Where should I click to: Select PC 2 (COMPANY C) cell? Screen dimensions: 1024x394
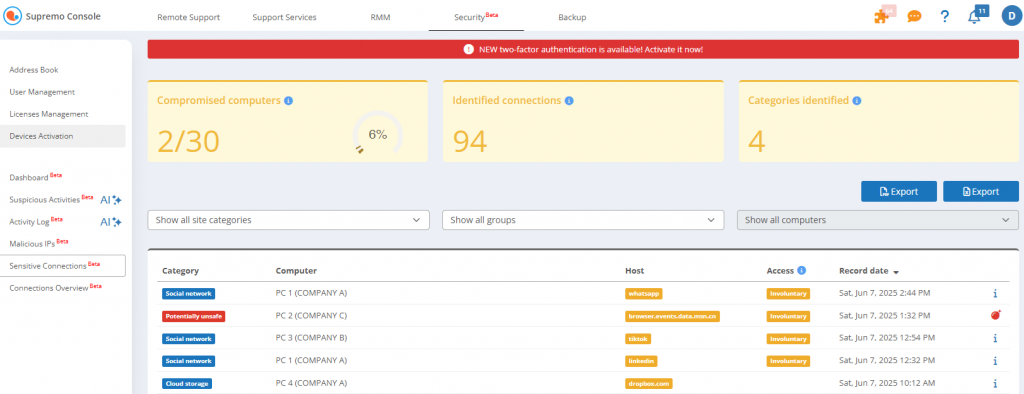point(311,316)
